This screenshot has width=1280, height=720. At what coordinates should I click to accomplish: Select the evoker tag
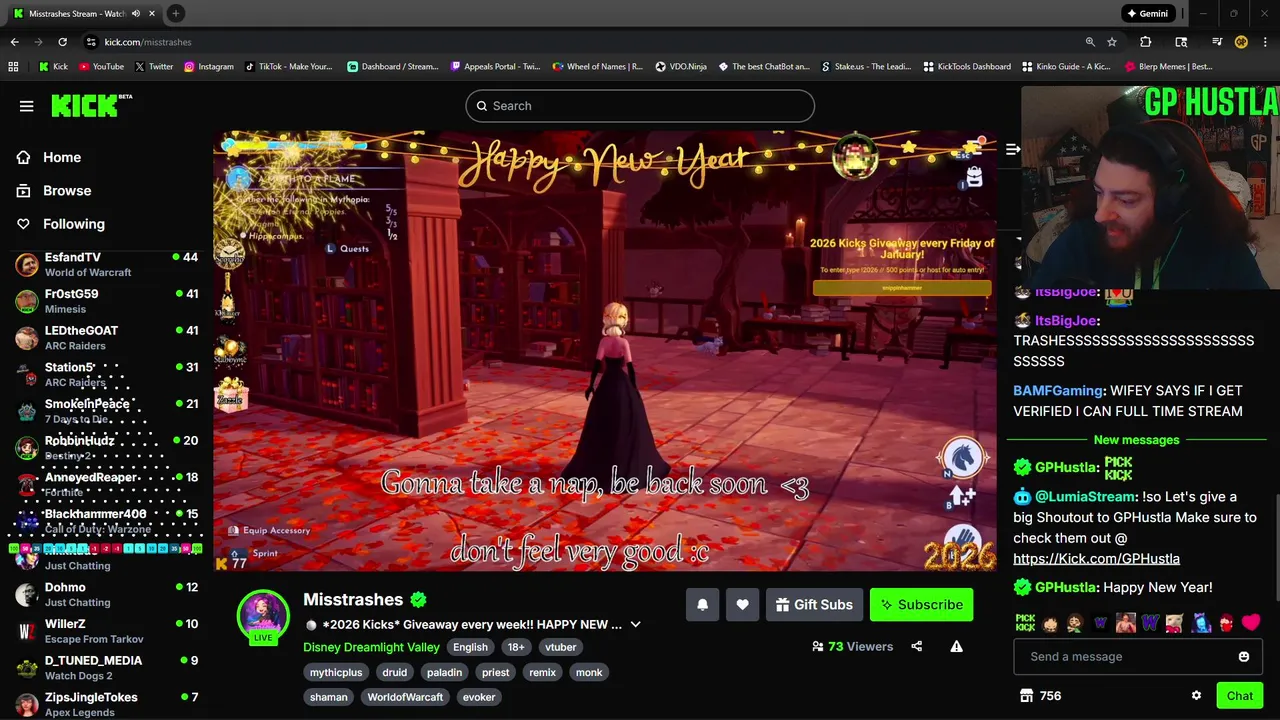coord(479,697)
